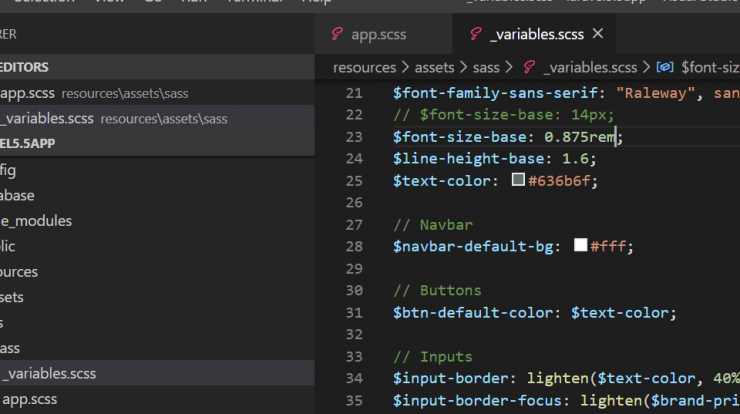Select app.scss in Open Editors list
This screenshot has width=740, height=414.
tap(157, 93)
